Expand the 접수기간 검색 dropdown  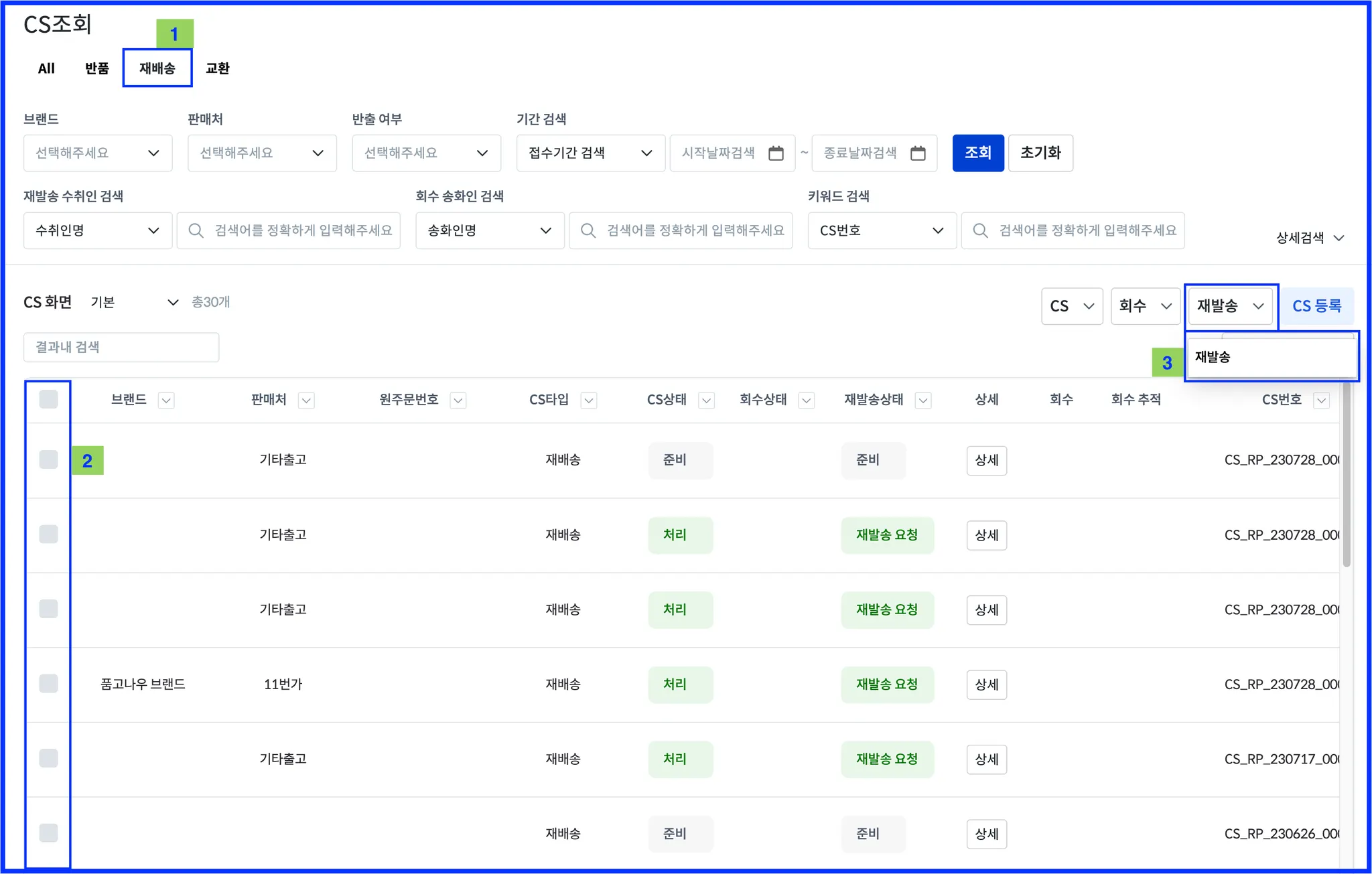click(x=590, y=153)
